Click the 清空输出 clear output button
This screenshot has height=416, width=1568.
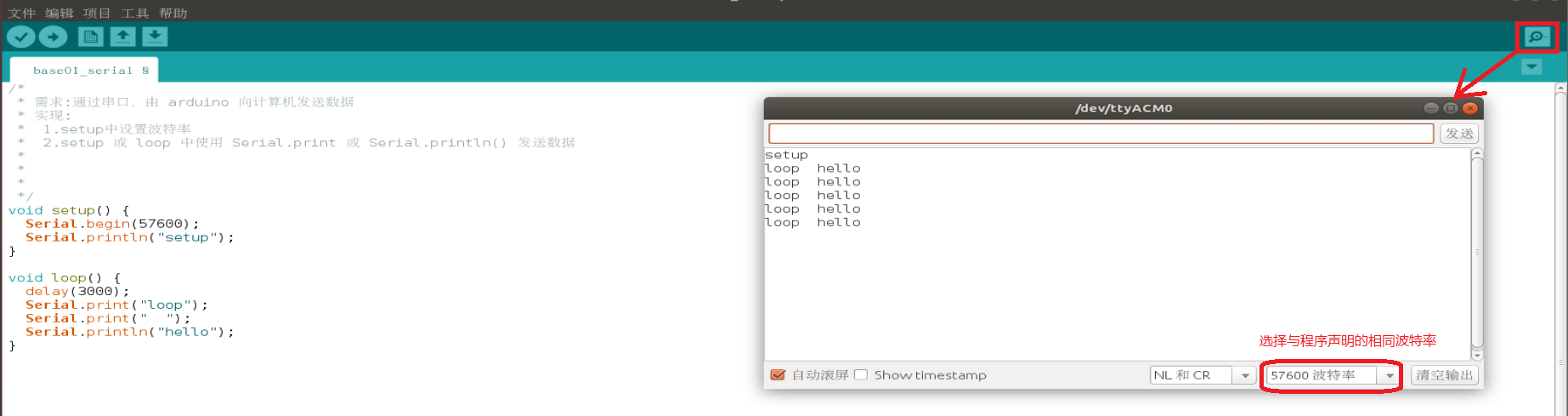point(1444,375)
